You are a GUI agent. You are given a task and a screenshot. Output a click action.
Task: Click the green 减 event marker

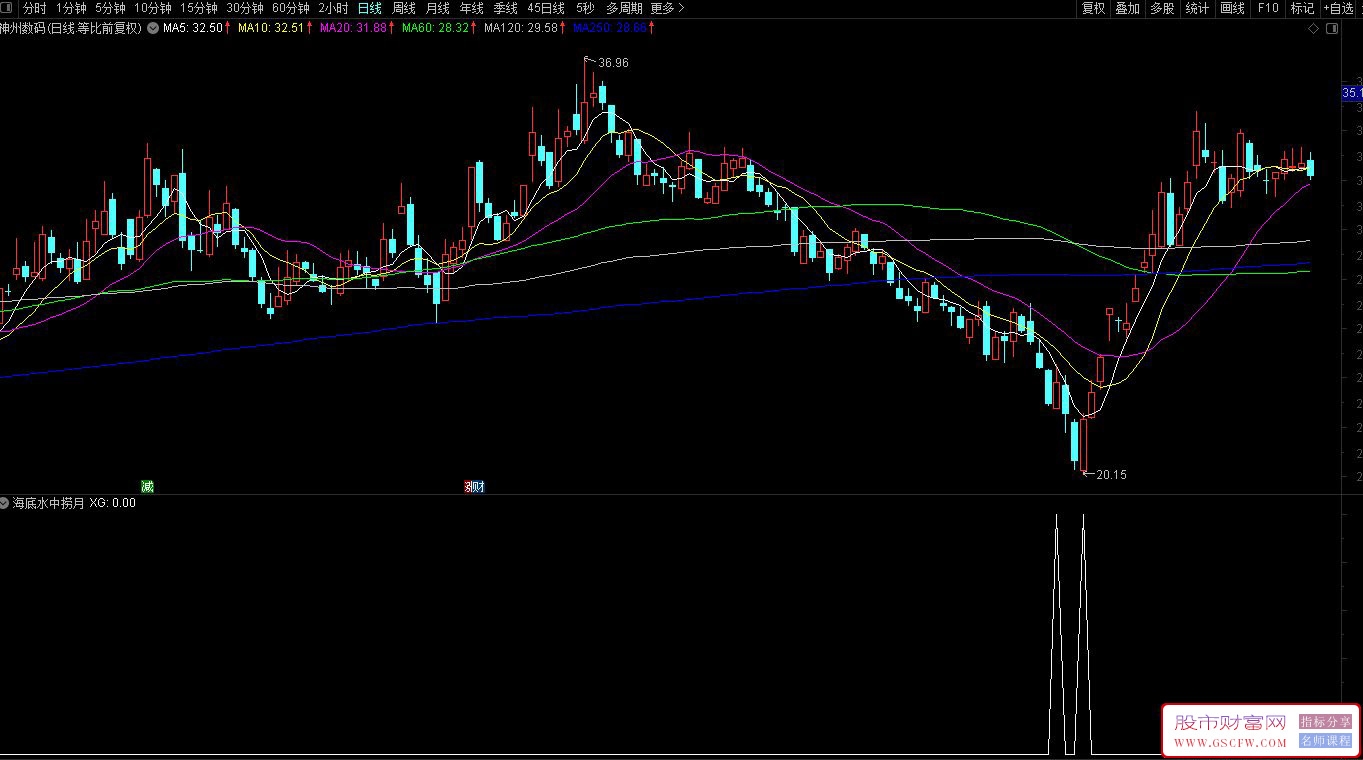click(147, 487)
